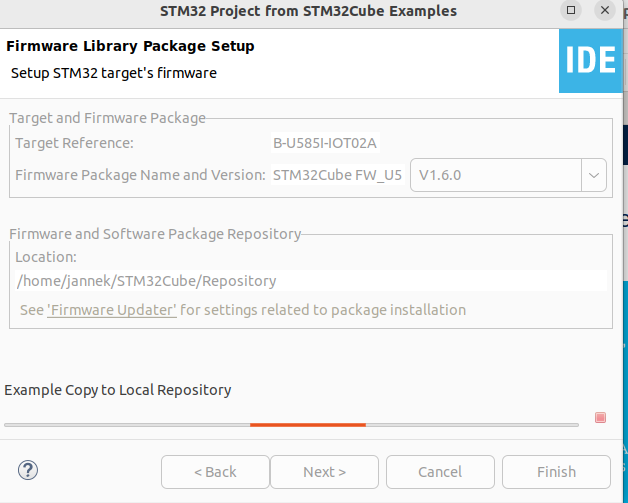This screenshot has height=503, width=628.
Task: Click the help question mark icon
Action: tap(28, 470)
